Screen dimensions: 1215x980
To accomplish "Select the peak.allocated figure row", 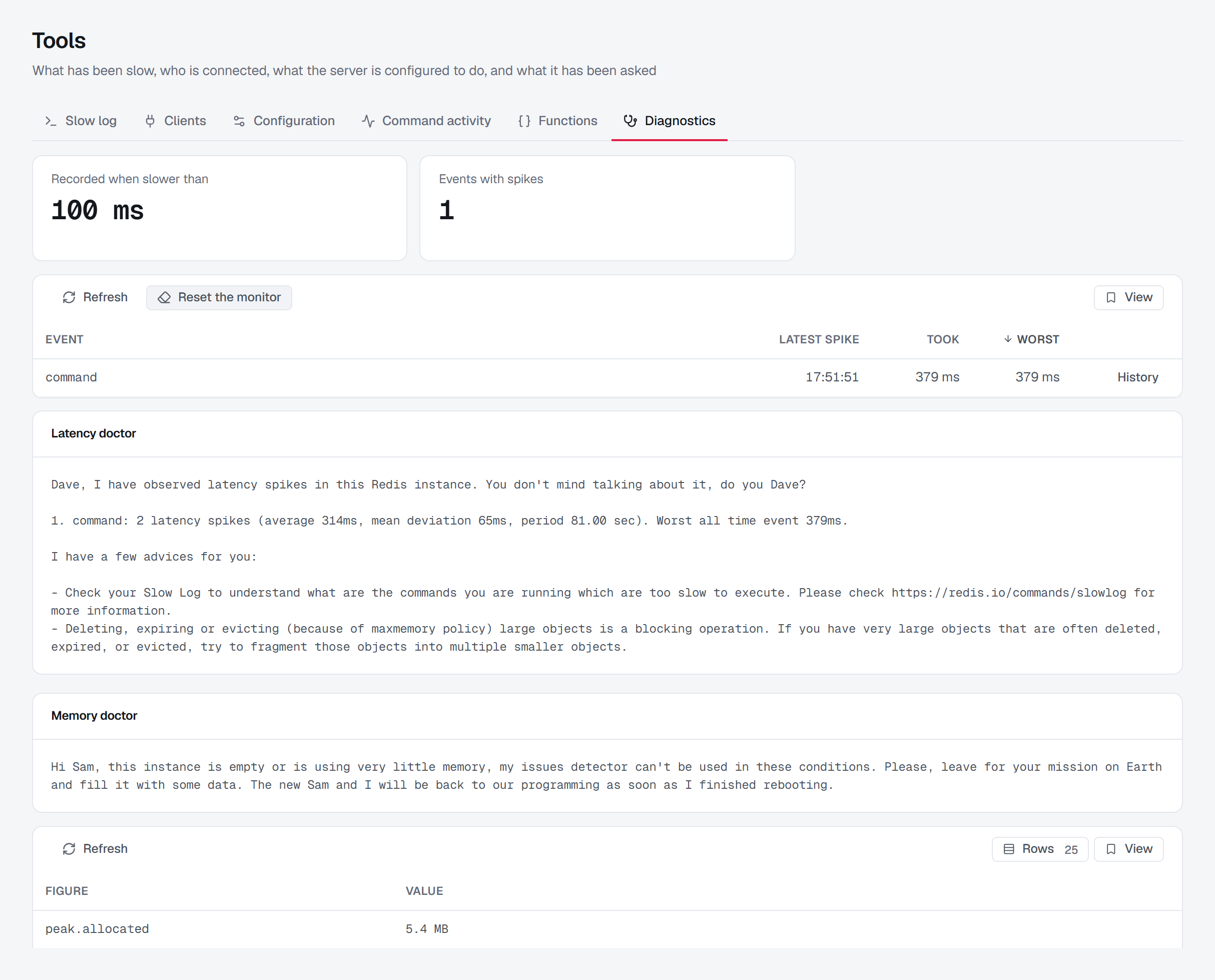I will (x=607, y=928).
